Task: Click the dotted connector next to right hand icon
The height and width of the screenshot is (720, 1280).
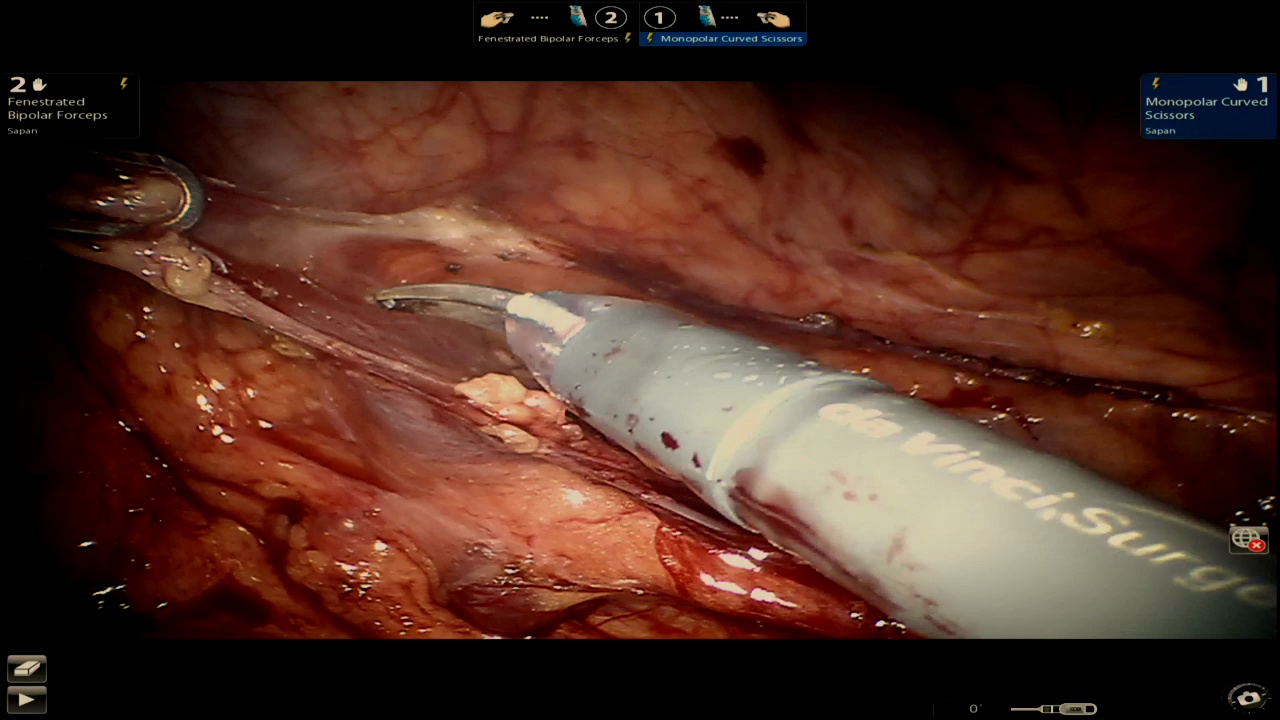Action: click(x=730, y=18)
